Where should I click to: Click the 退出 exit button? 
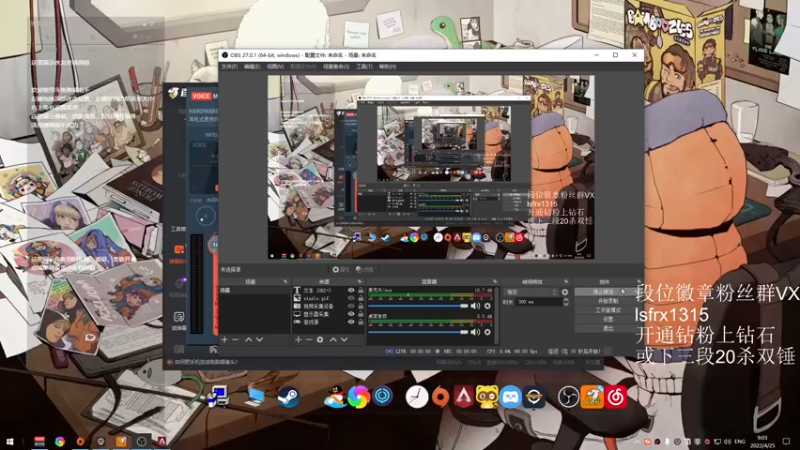point(607,328)
